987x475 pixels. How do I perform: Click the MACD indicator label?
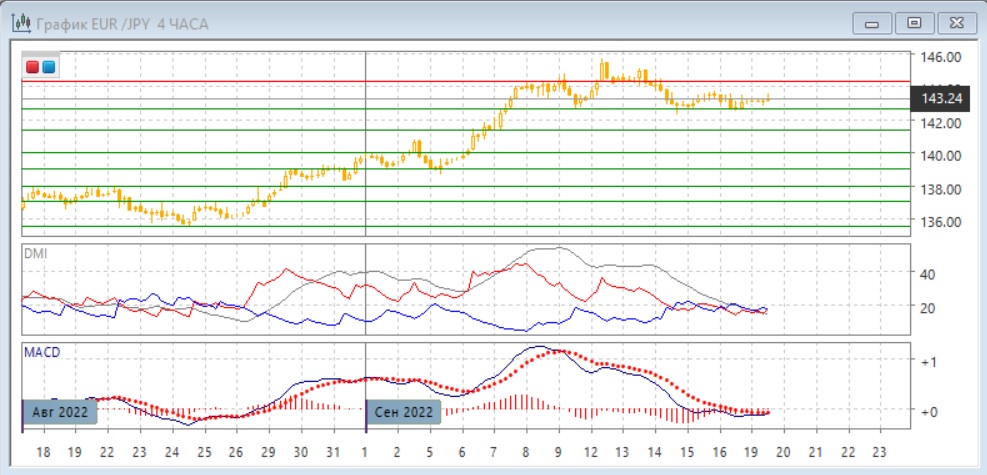point(40,352)
